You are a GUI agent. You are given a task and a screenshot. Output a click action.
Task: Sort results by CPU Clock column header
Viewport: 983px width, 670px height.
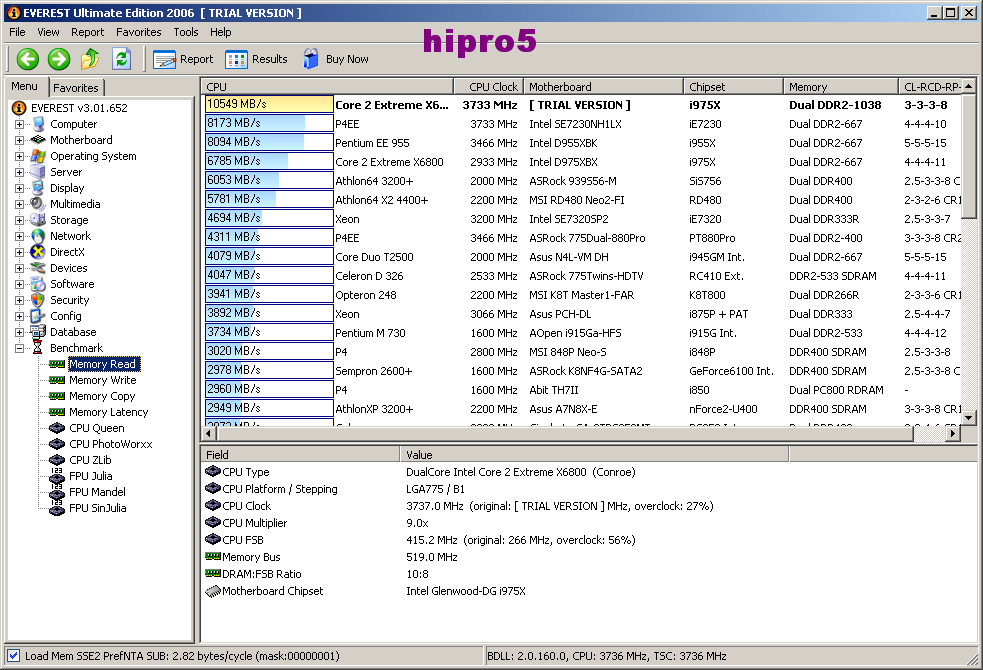click(x=493, y=87)
